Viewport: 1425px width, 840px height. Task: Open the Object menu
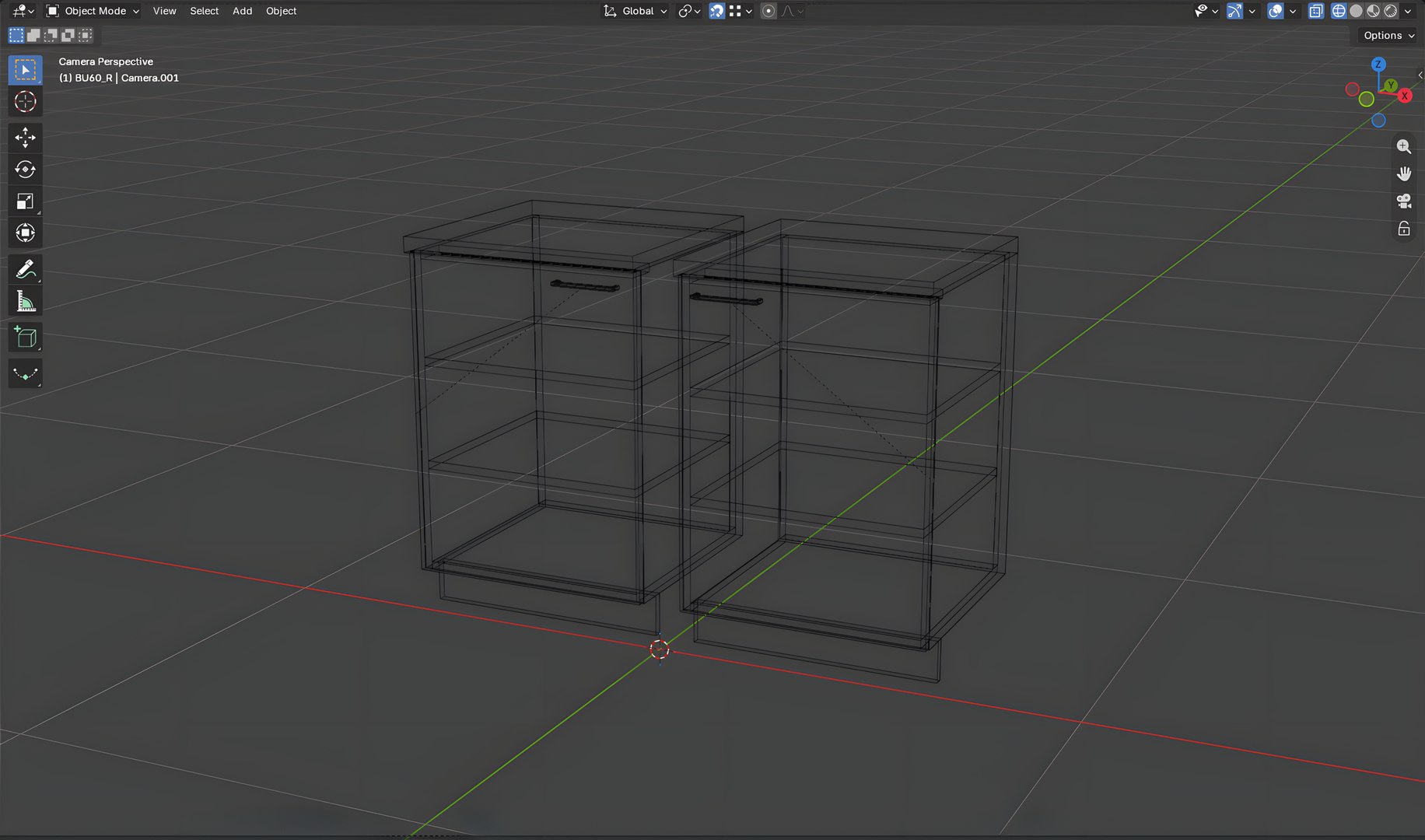(x=282, y=11)
